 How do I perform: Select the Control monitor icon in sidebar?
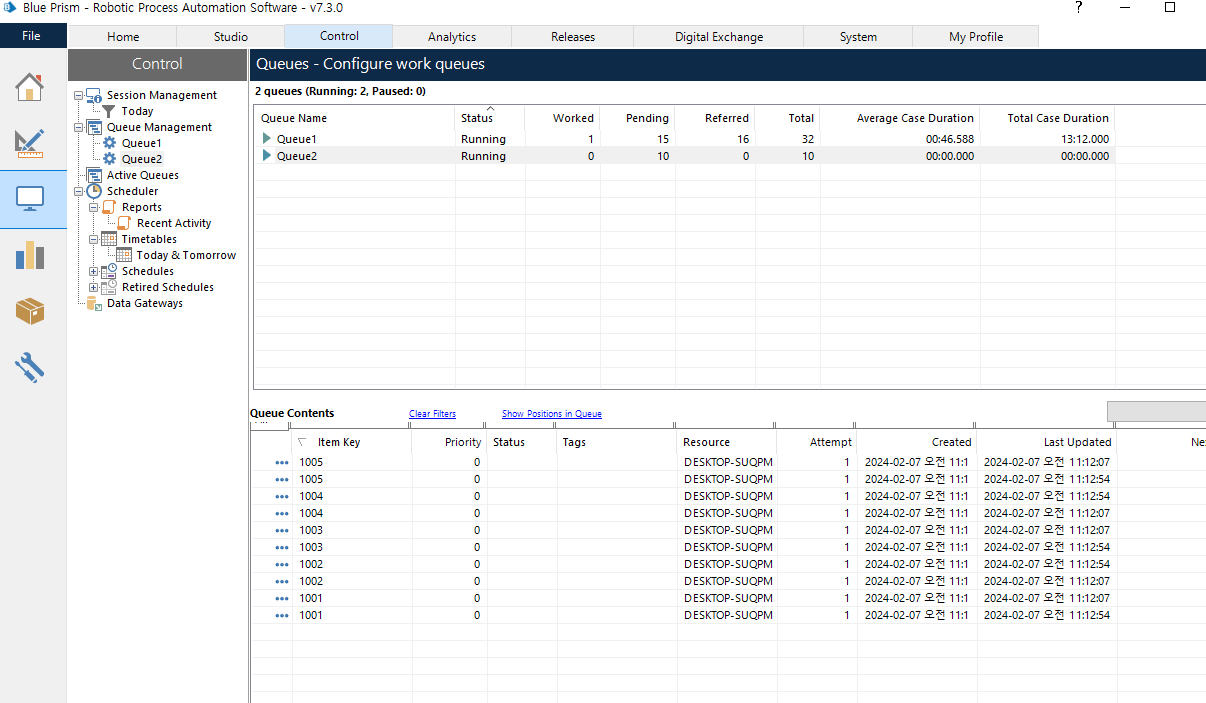[30, 199]
